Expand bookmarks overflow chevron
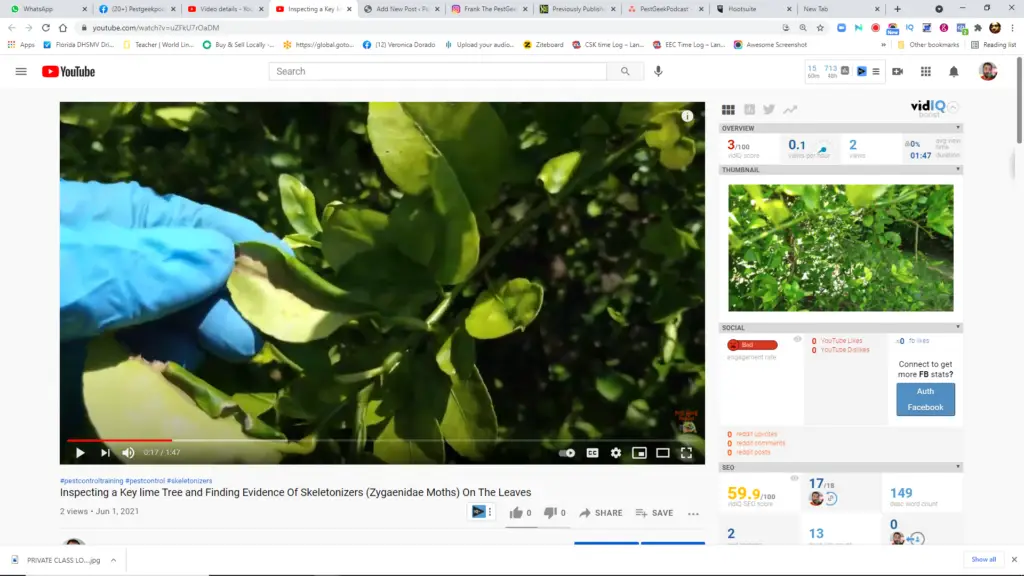 coord(883,44)
